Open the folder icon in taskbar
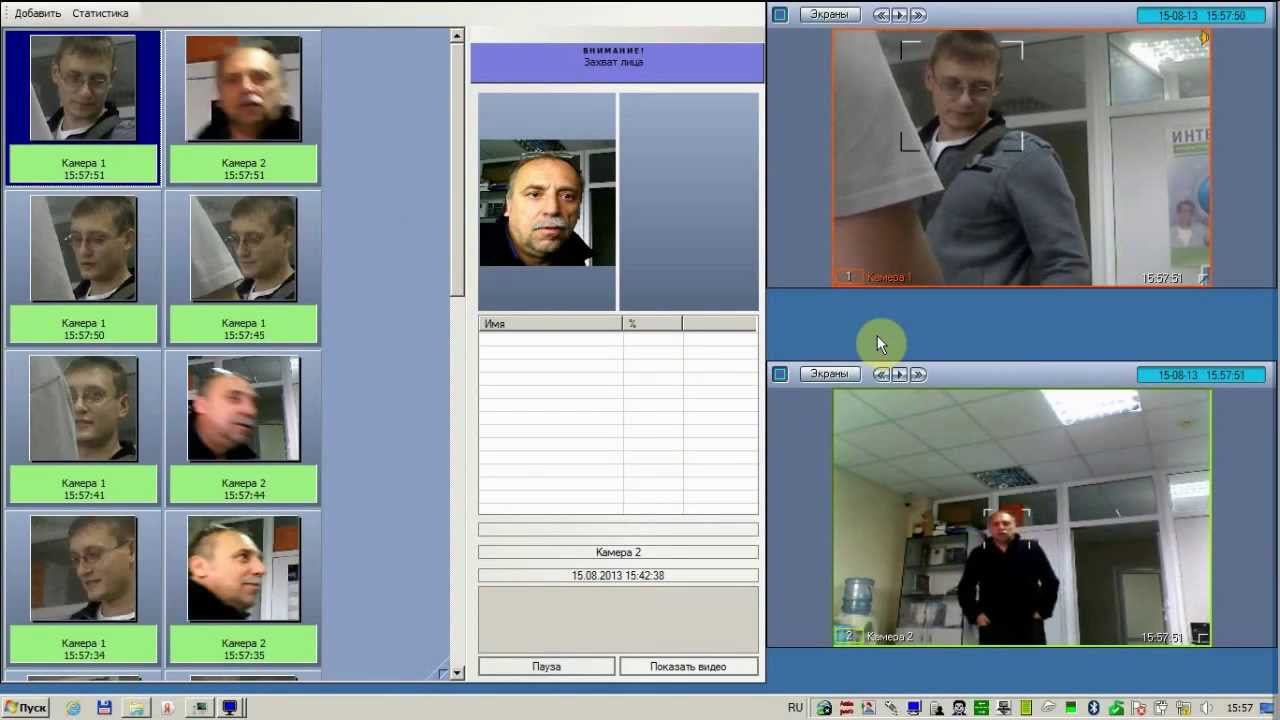The height and width of the screenshot is (720, 1280). 135,708
